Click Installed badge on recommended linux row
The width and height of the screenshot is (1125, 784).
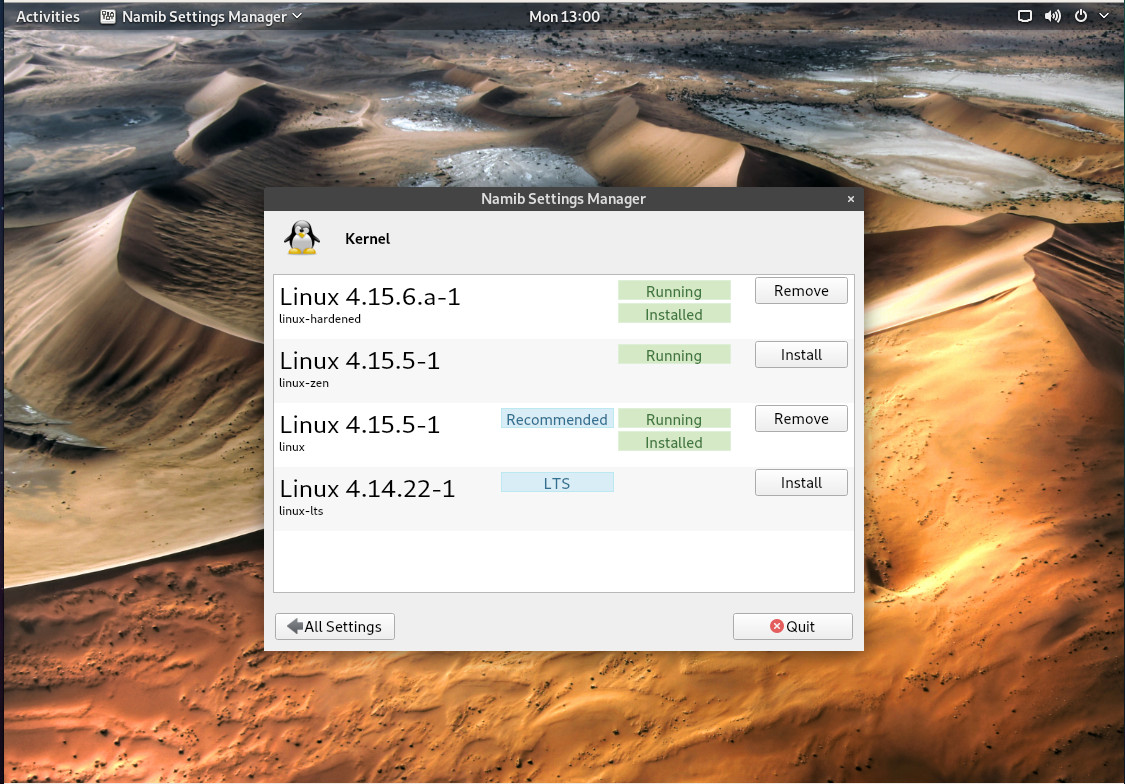(674, 443)
